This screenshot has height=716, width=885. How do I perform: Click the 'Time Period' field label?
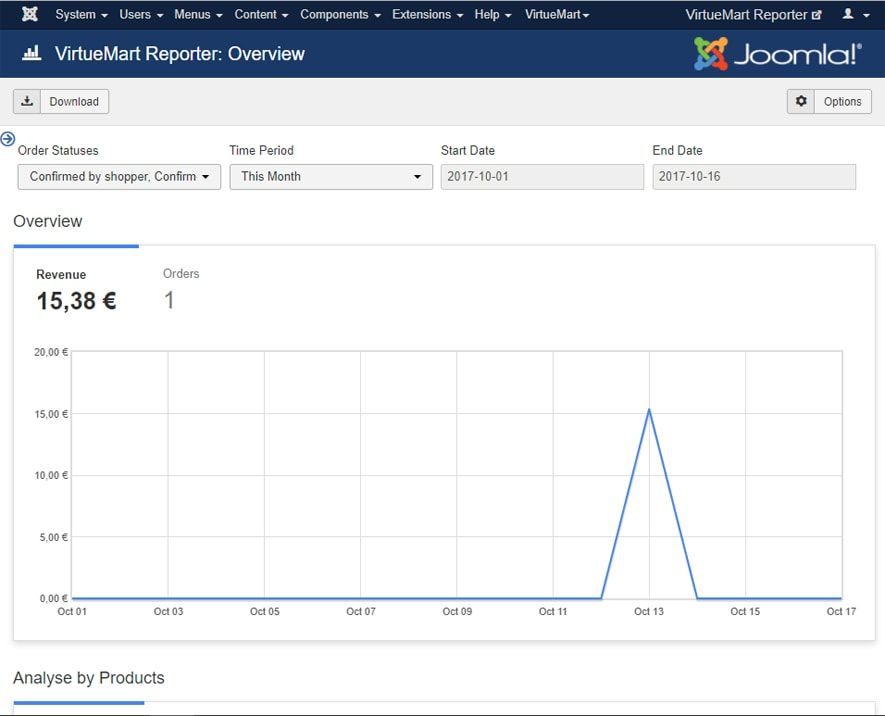pos(261,151)
